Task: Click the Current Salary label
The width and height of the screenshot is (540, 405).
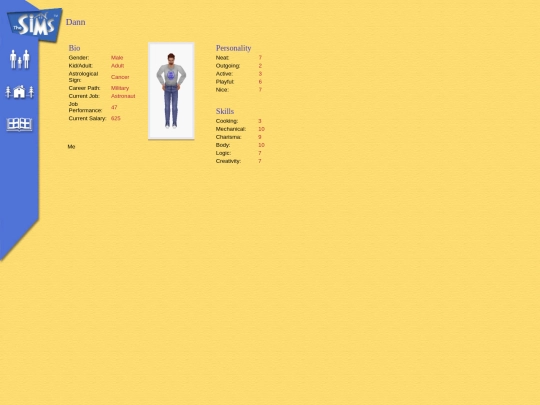Action: coord(87,118)
